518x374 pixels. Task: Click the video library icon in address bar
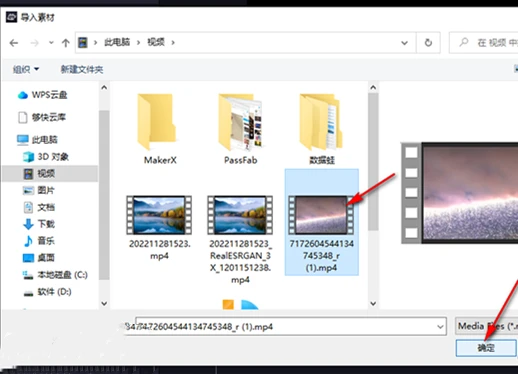click(83, 42)
